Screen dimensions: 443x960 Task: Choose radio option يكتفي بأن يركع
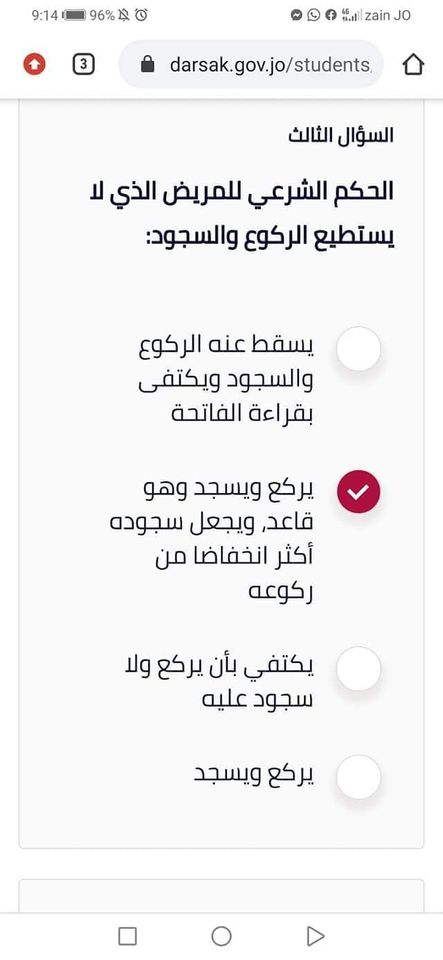coord(359,669)
